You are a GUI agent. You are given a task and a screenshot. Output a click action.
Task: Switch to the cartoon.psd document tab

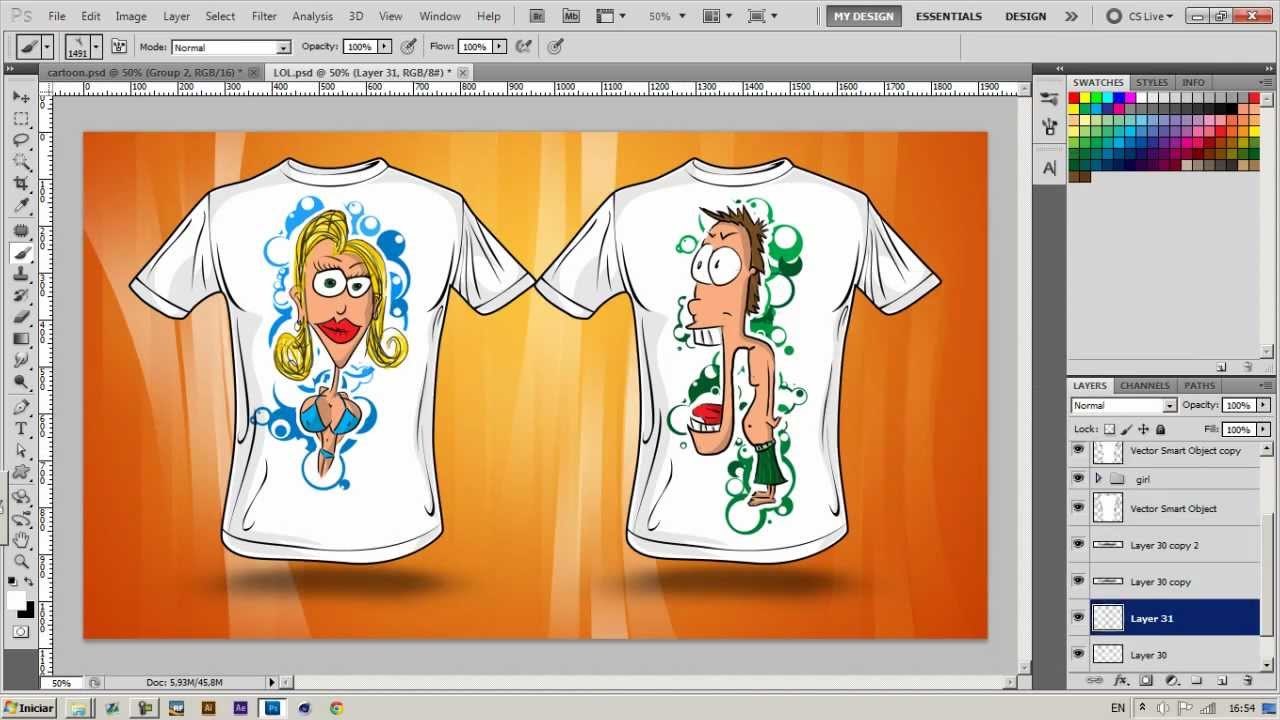[145, 72]
